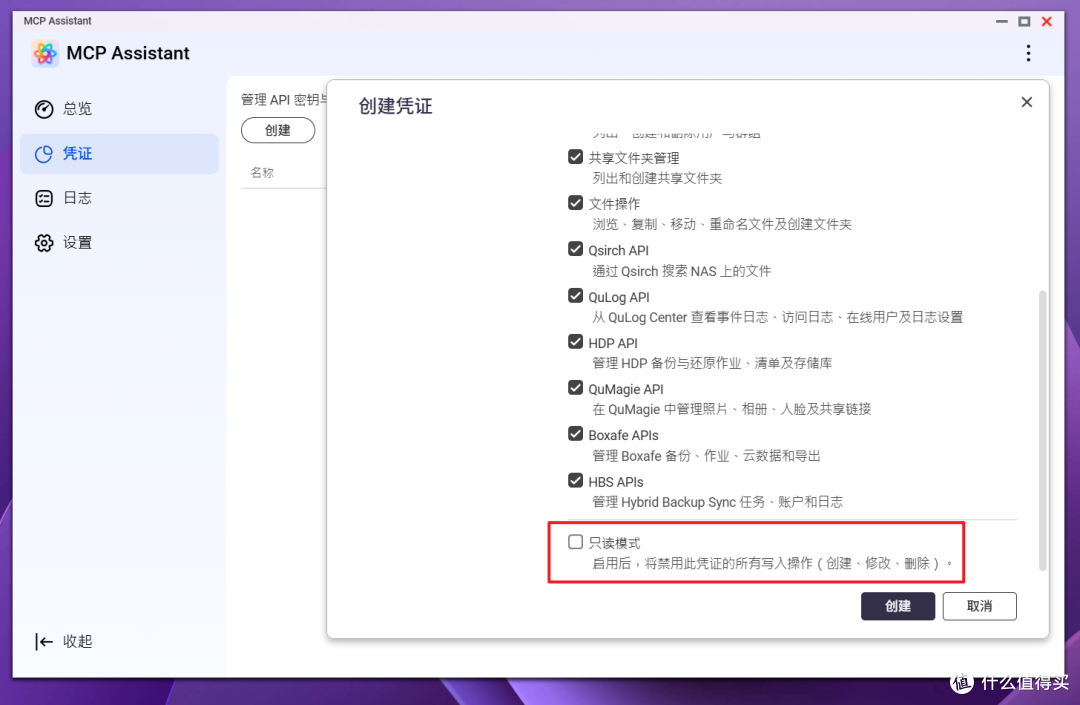Click the 日志 list icon in sidebar
Image resolution: width=1080 pixels, height=705 pixels.
[x=44, y=198]
